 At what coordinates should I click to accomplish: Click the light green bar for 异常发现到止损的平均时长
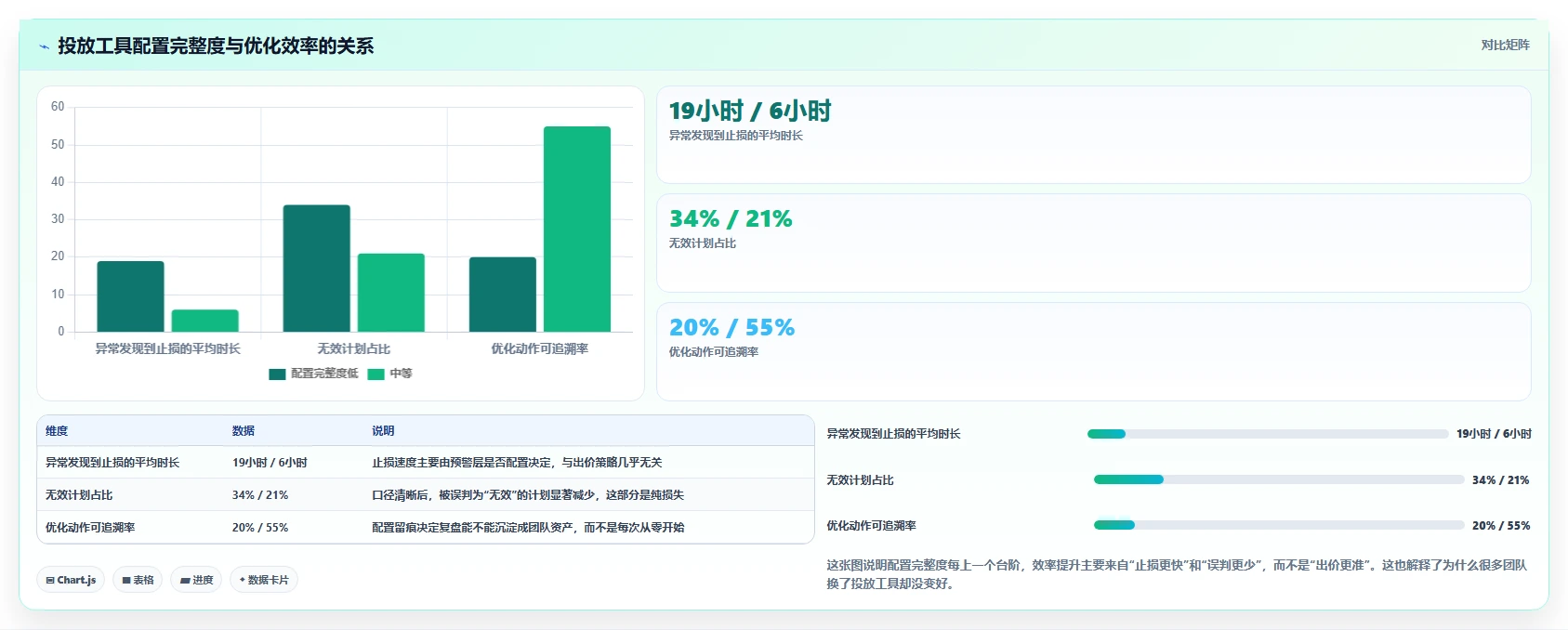(204, 321)
